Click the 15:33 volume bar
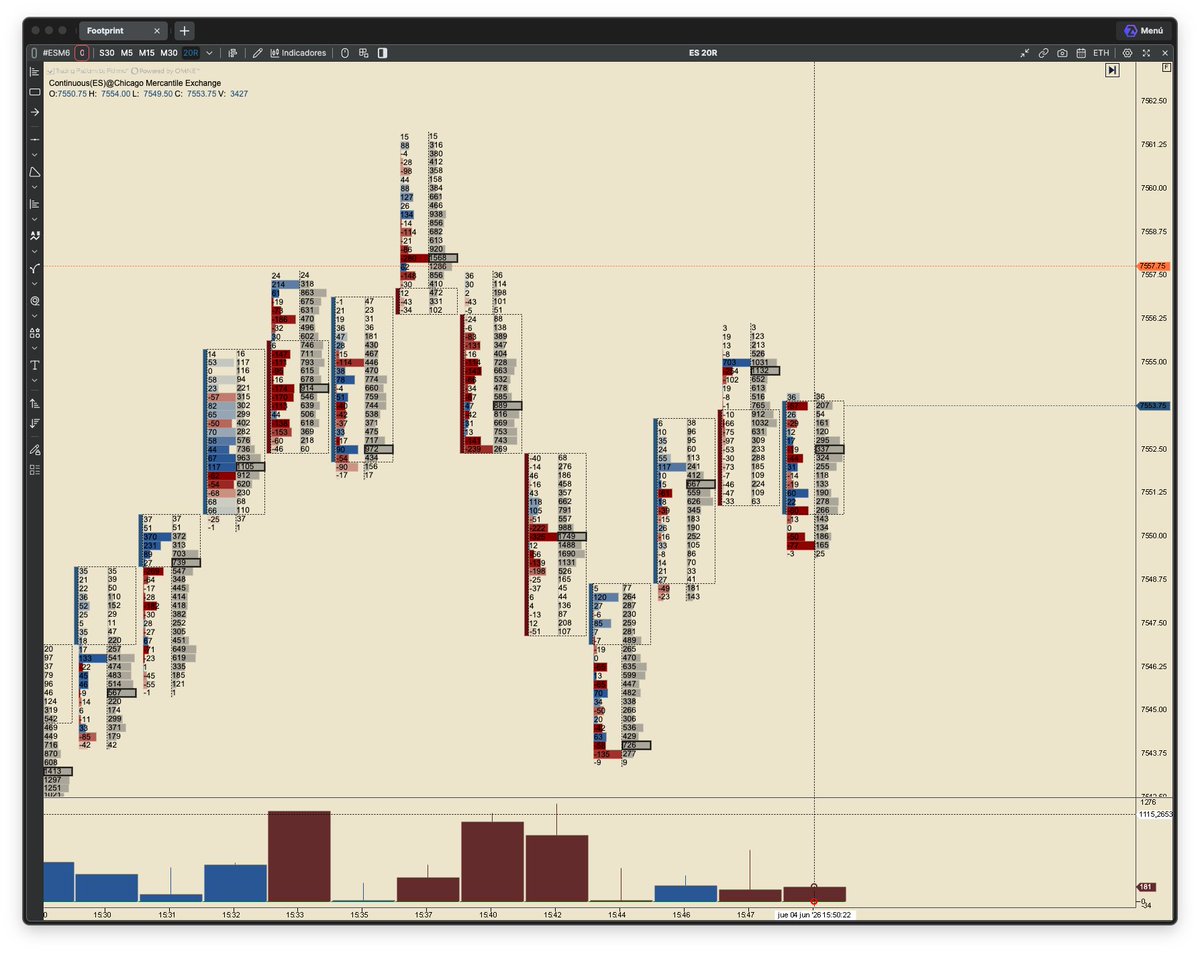The width and height of the screenshot is (1200, 953). pyautogui.click(x=299, y=857)
